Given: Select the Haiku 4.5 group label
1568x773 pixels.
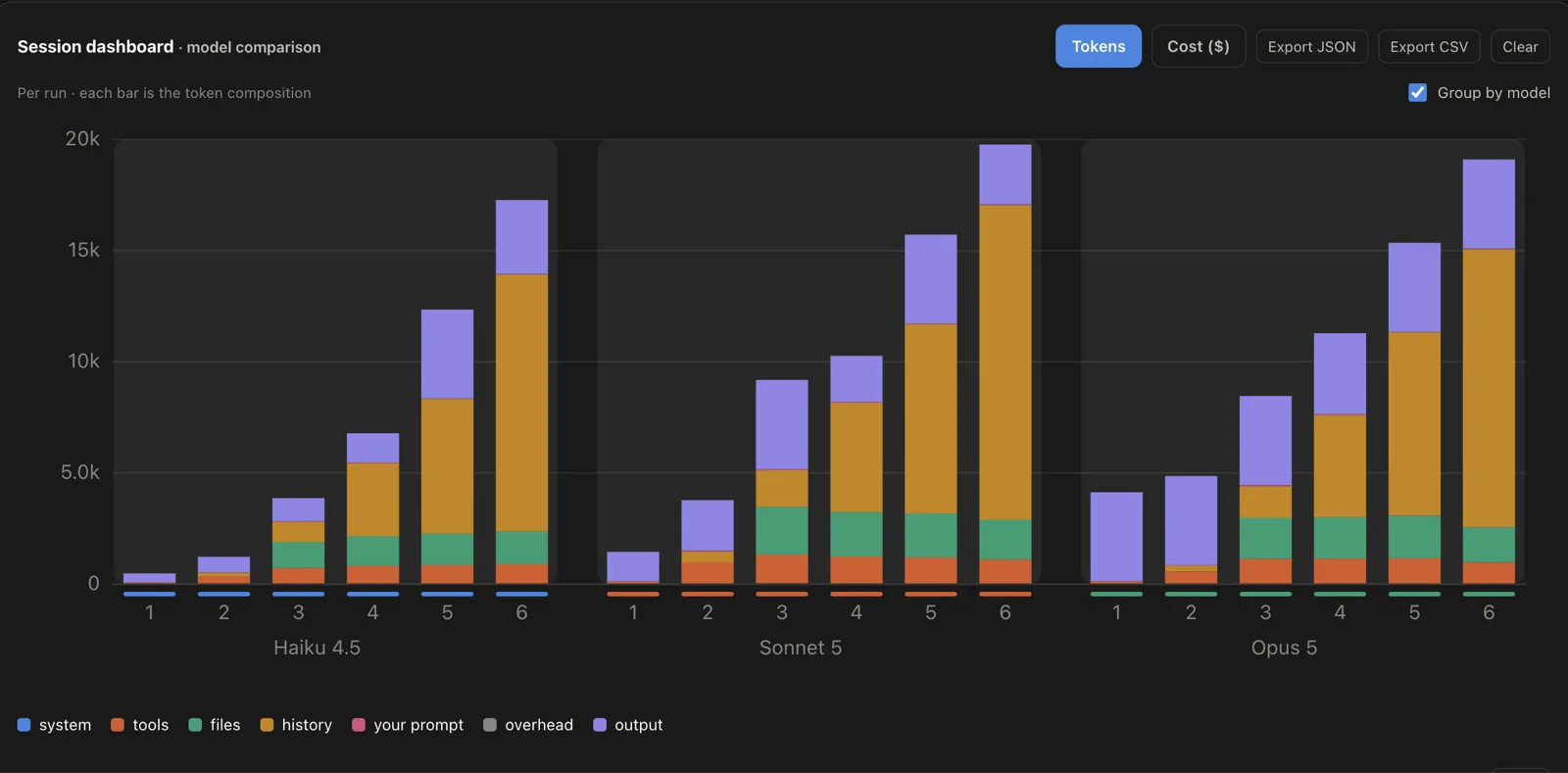Looking at the screenshot, I should pos(317,648).
